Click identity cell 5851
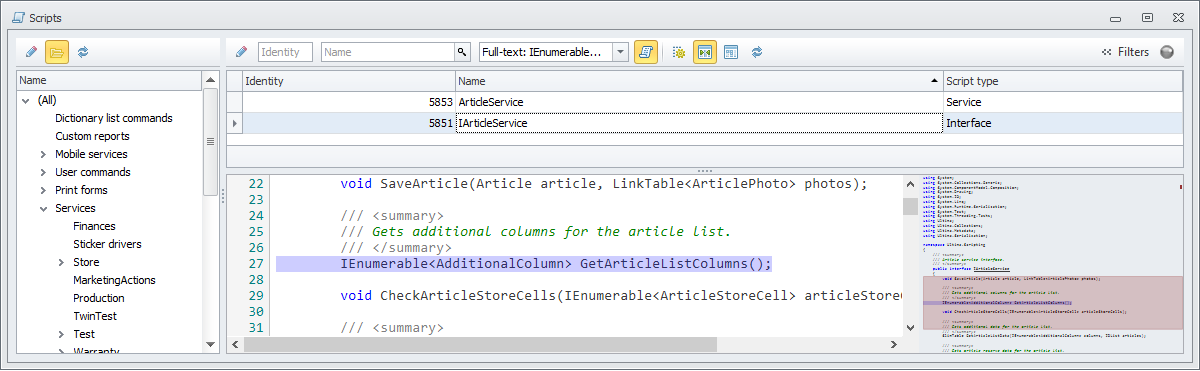Screen dimensions: 1200x371 pos(348,123)
